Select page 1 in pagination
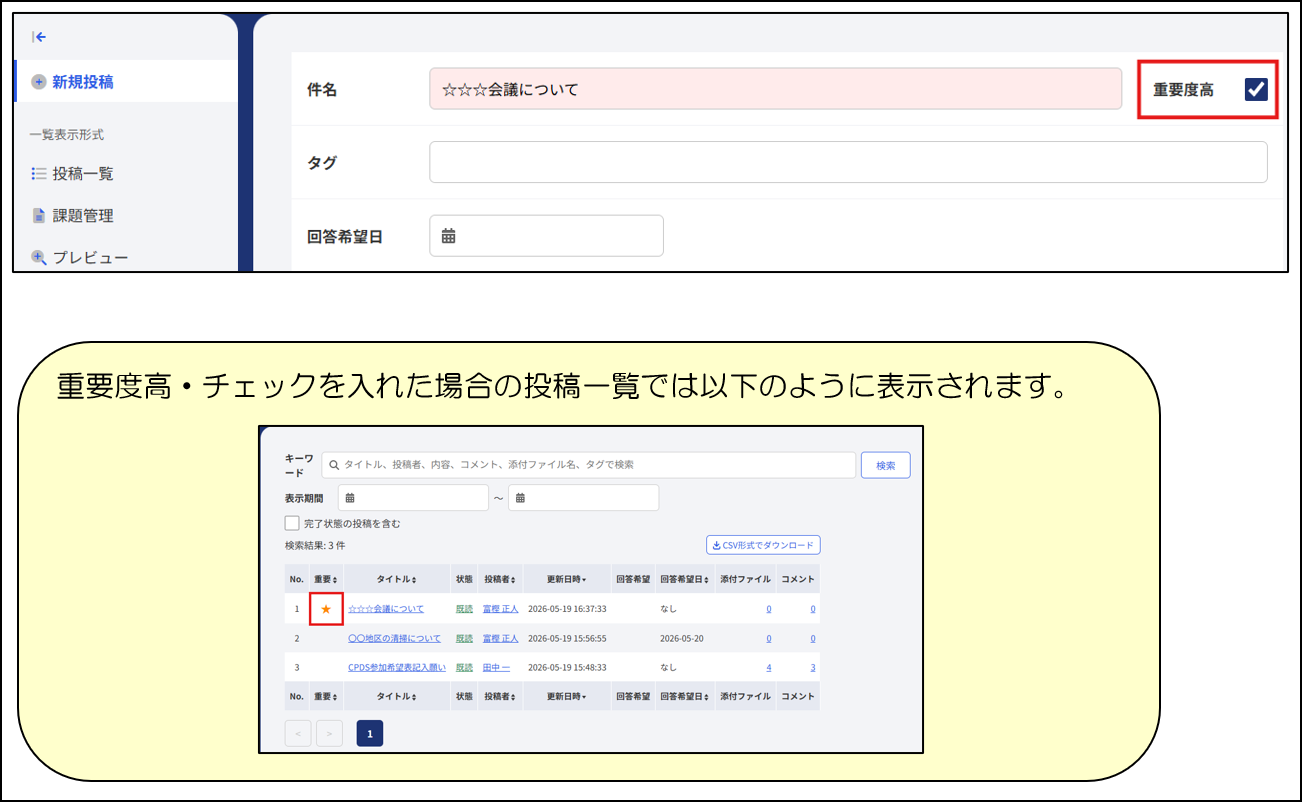The height and width of the screenshot is (802, 1302). (x=370, y=734)
